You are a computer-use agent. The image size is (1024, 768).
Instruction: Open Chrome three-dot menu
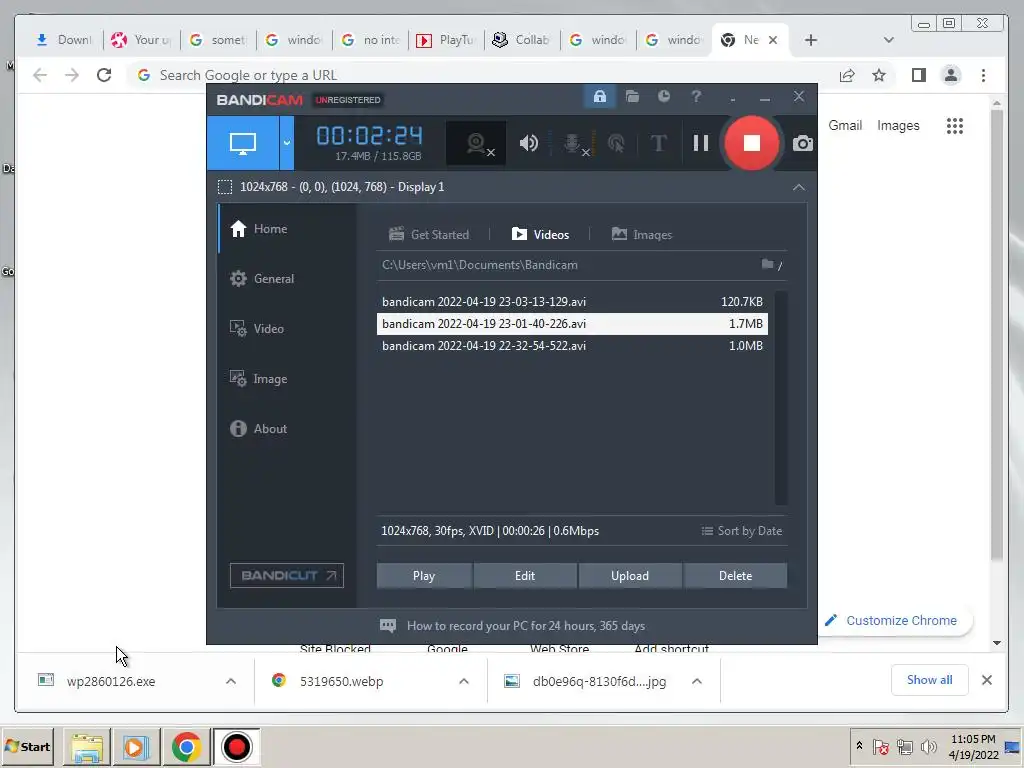[984, 75]
